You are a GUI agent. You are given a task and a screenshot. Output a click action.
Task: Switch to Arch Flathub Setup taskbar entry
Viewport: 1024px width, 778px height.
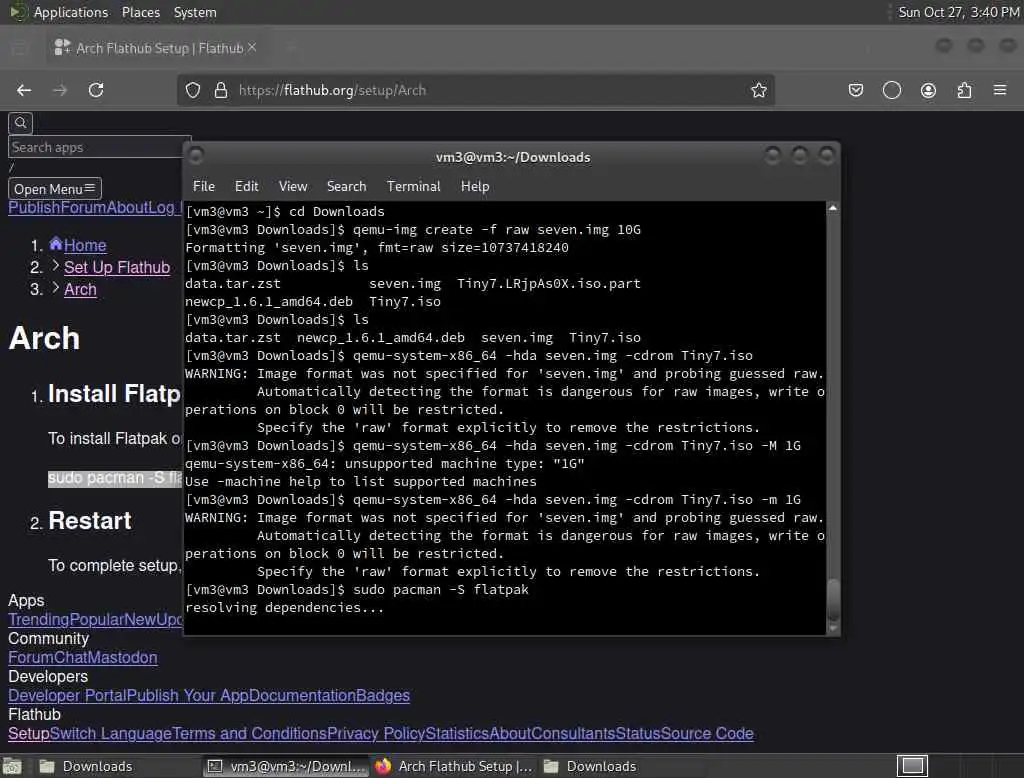[454, 766]
